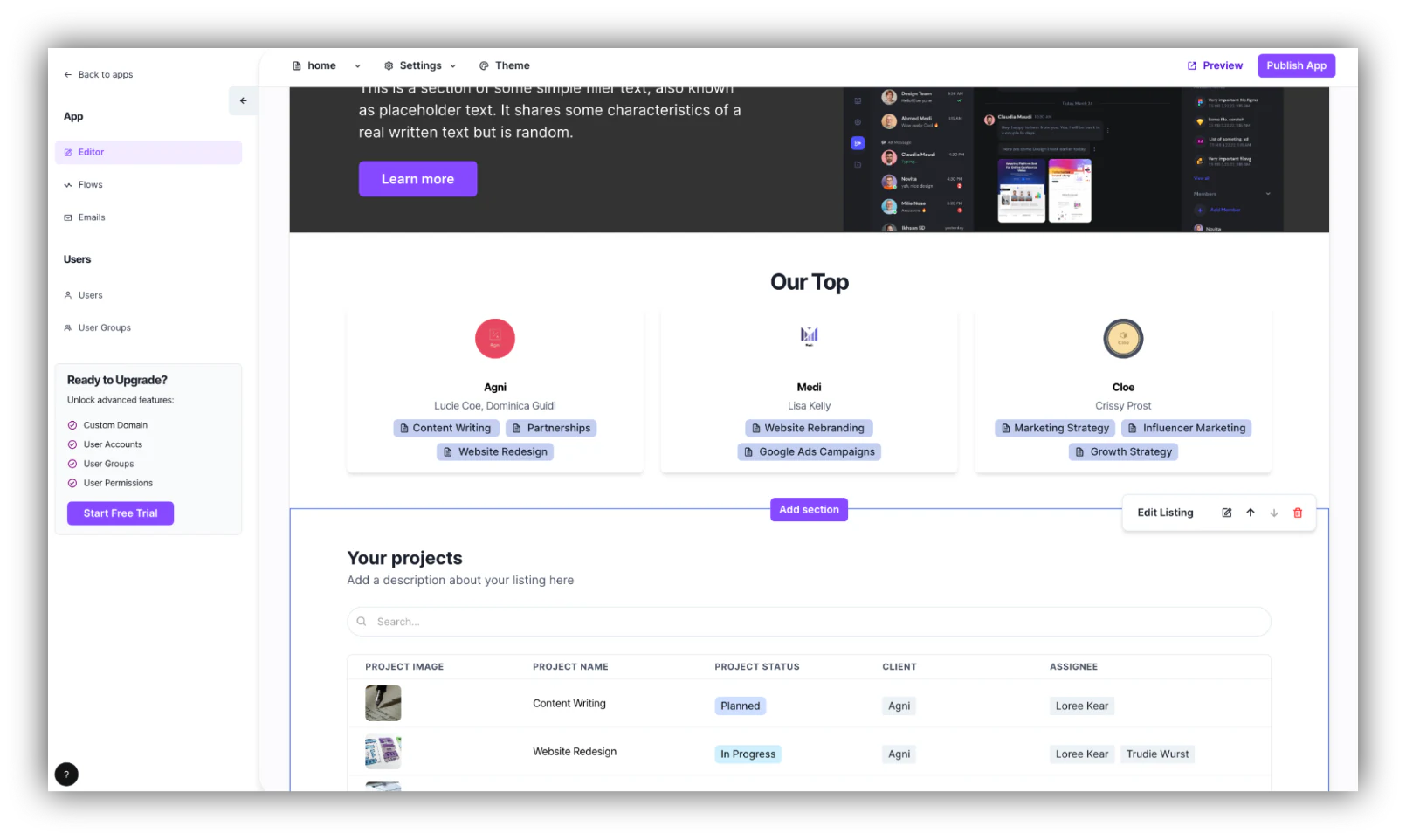Screen dimensions: 1406x840
Task: Click the Partnerships tag
Action: coord(551,429)
